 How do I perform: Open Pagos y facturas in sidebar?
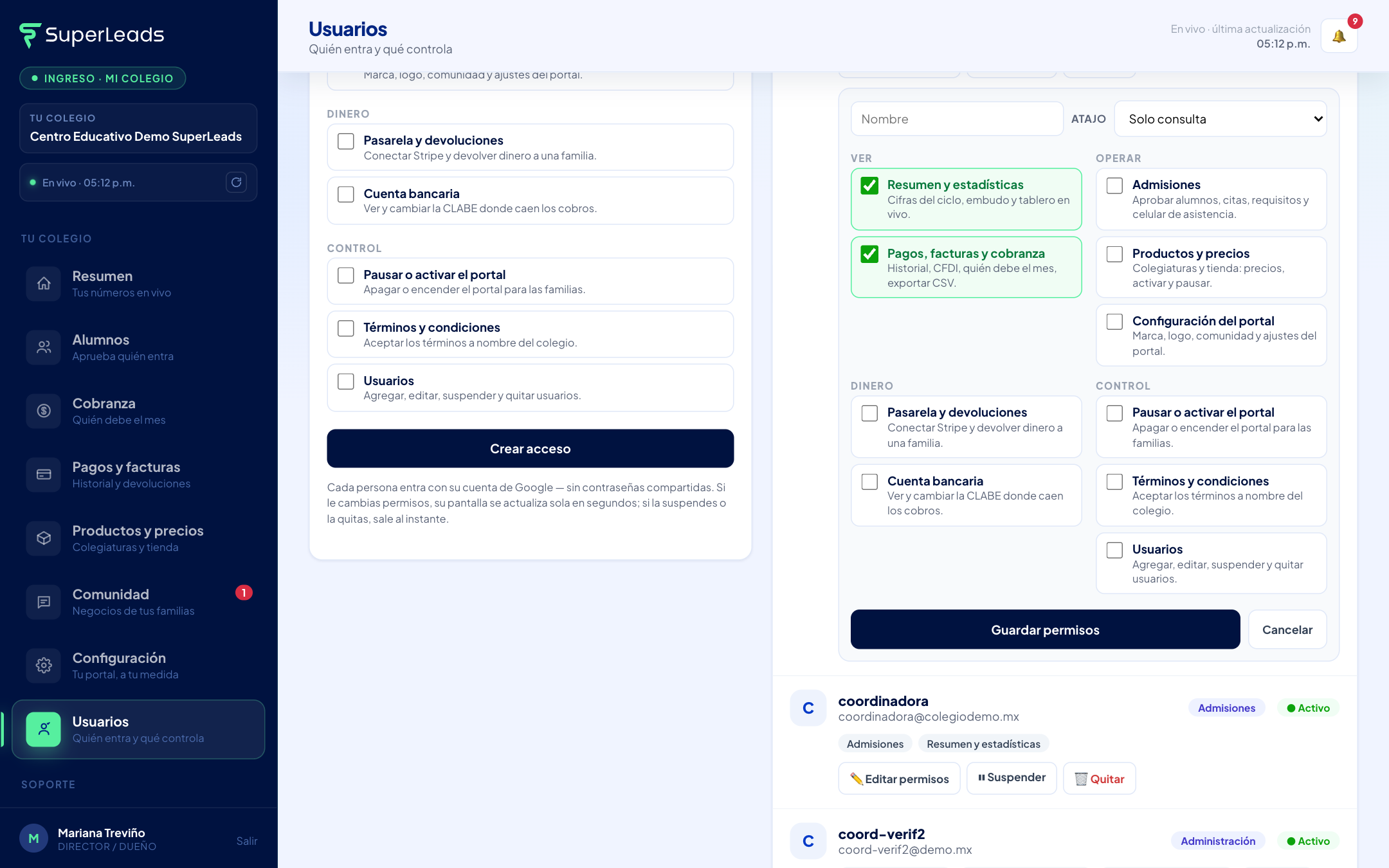138,475
